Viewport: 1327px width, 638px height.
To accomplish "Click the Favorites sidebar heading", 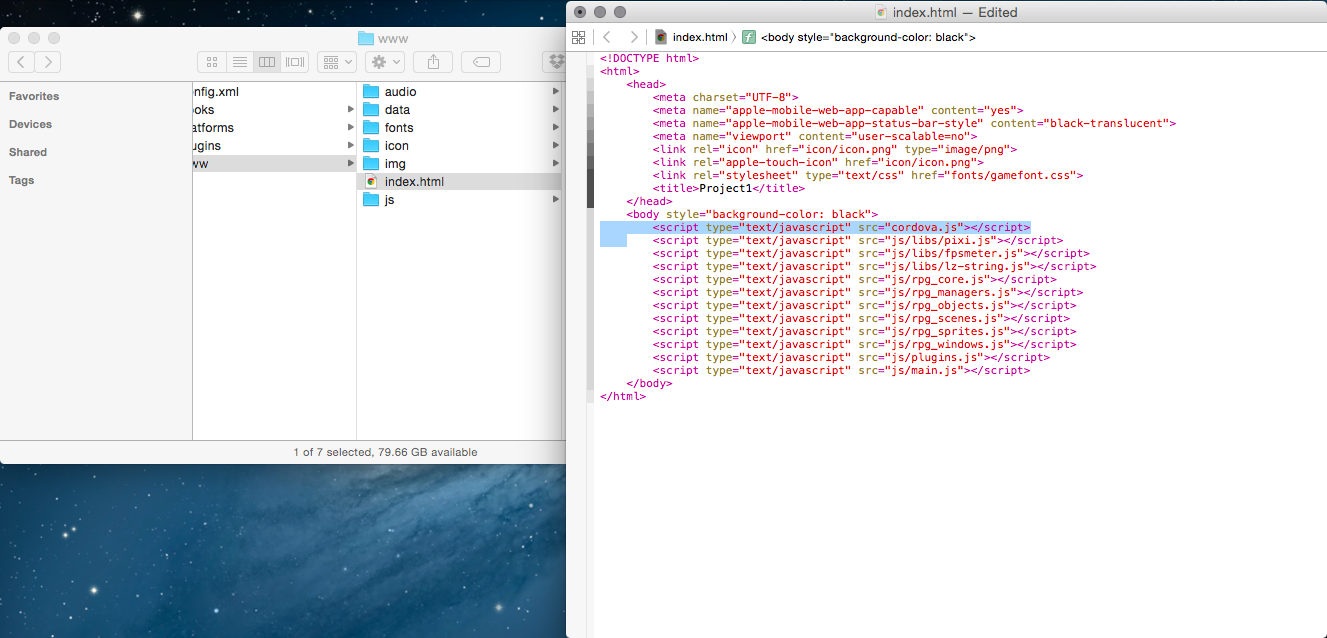I will 34,96.
